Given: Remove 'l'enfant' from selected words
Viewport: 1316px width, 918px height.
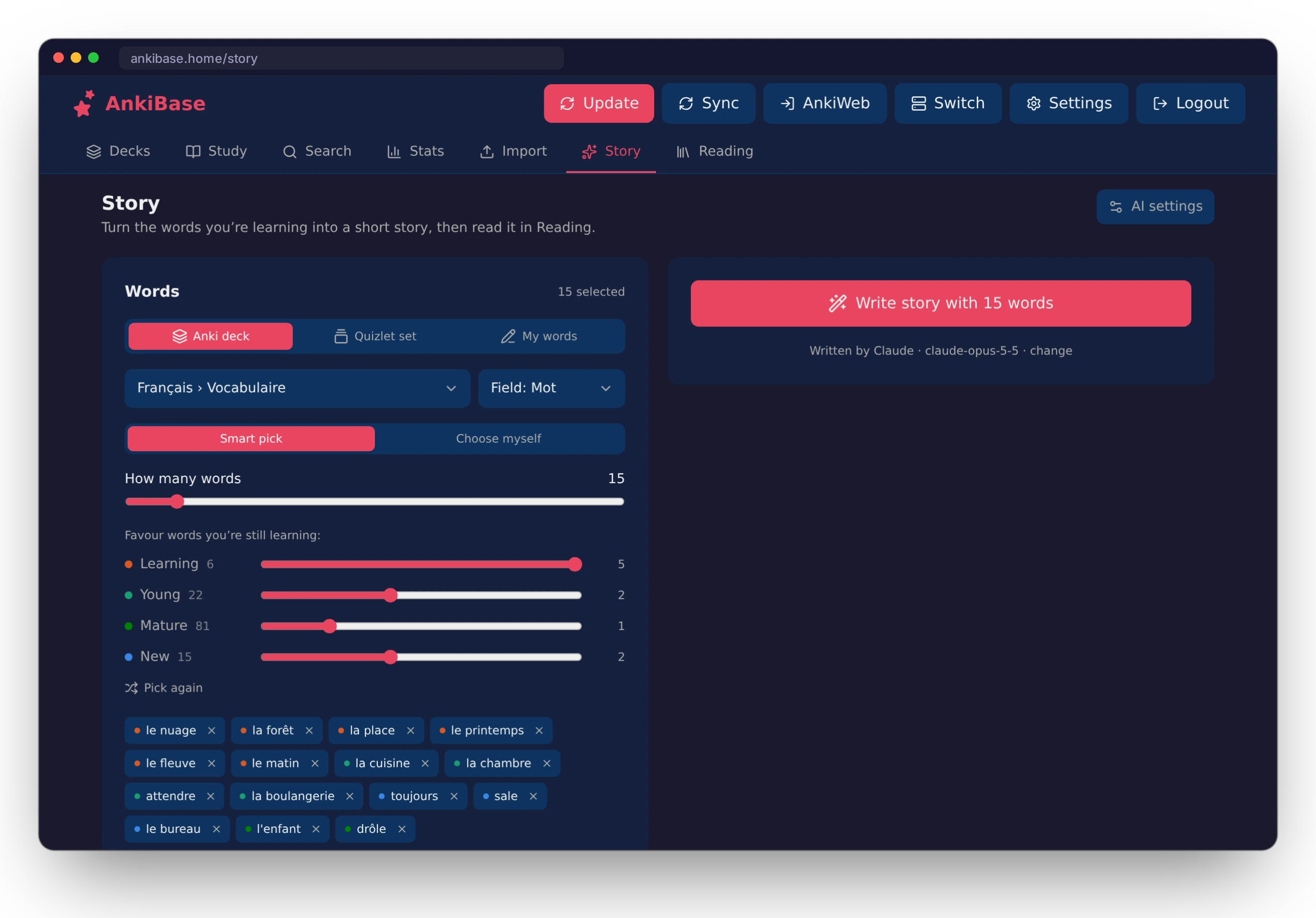Looking at the screenshot, I should click(x=316, y=829).
